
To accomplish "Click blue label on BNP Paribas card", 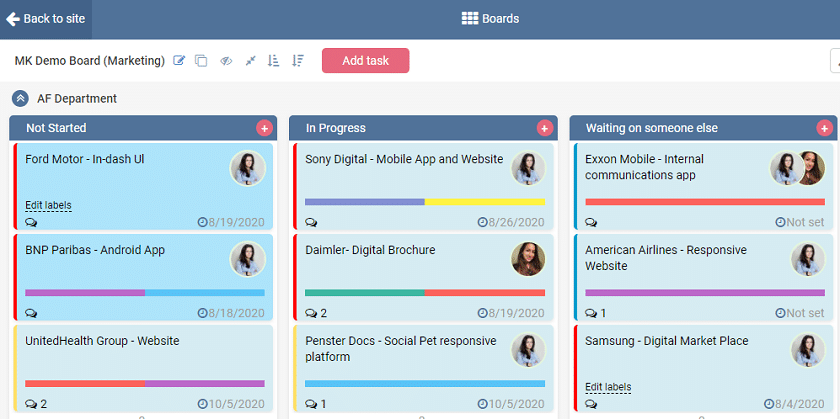I will [205, 293].
